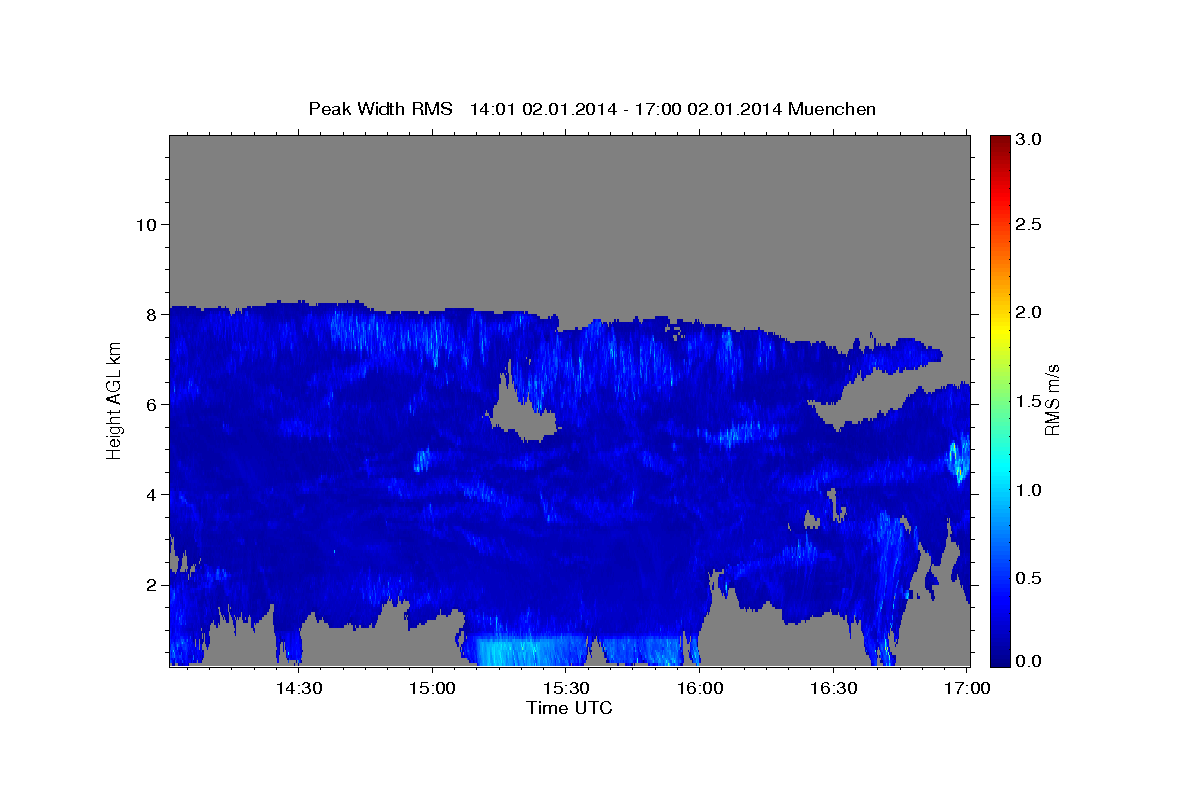Click the 16:00 time tick label
The width and height of the screenshot is (1200, 800).
(x=700, y=689)
